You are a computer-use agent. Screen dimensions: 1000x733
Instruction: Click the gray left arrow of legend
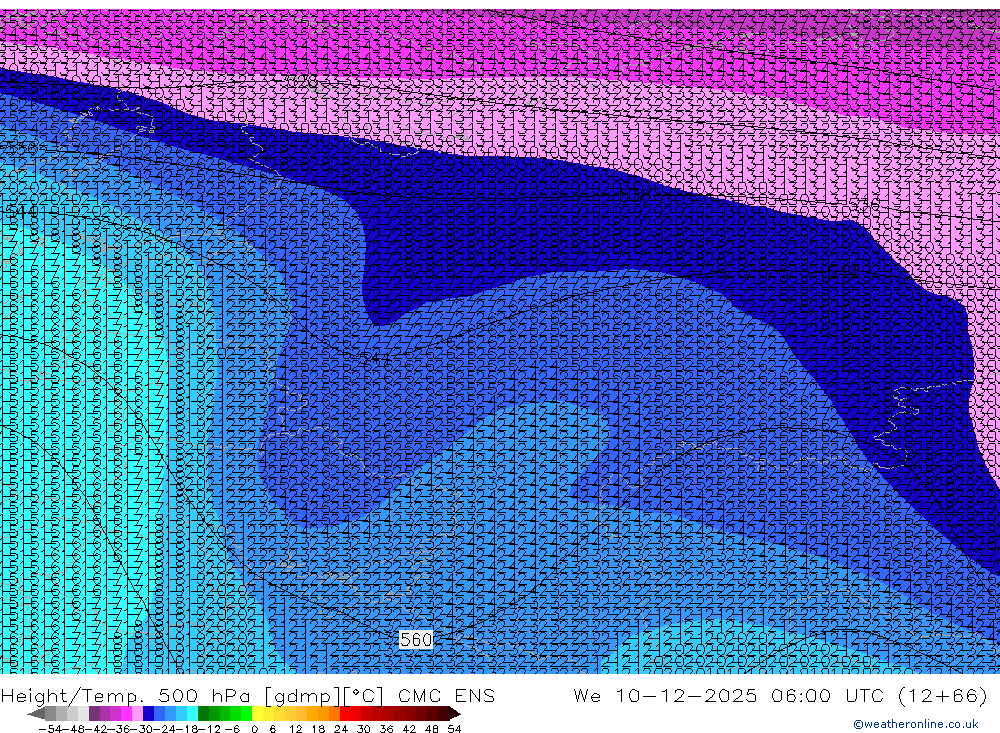(x=36, y=713)
